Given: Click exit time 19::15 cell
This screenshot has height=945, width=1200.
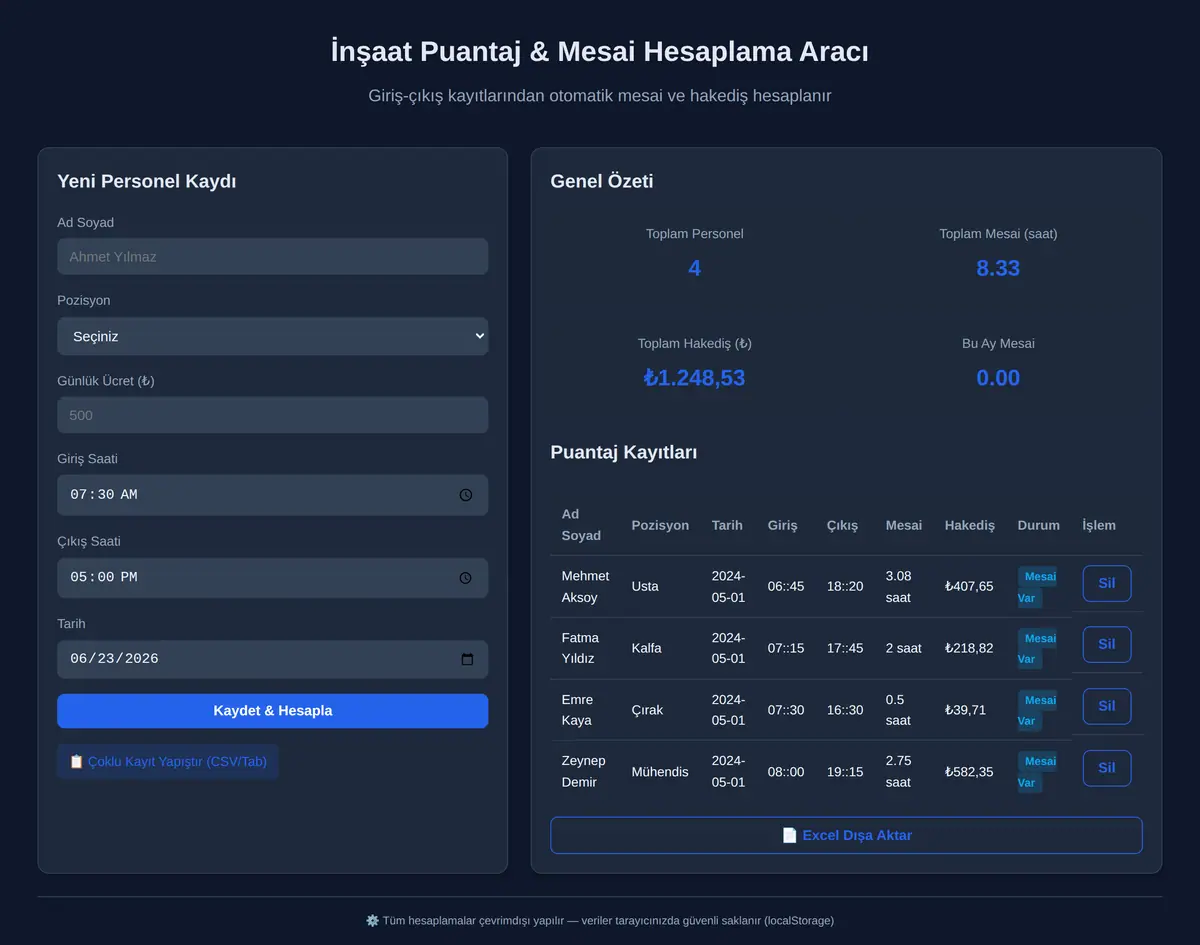Looking at the screenshot, I should pos(845,772).
